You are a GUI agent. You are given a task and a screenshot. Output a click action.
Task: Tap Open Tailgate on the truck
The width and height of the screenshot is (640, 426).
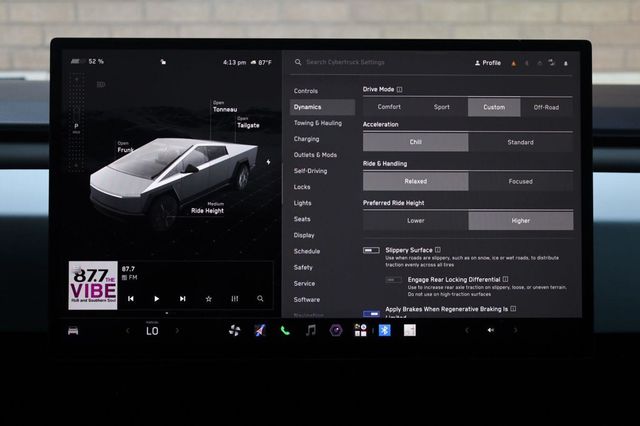click(248, 122)
